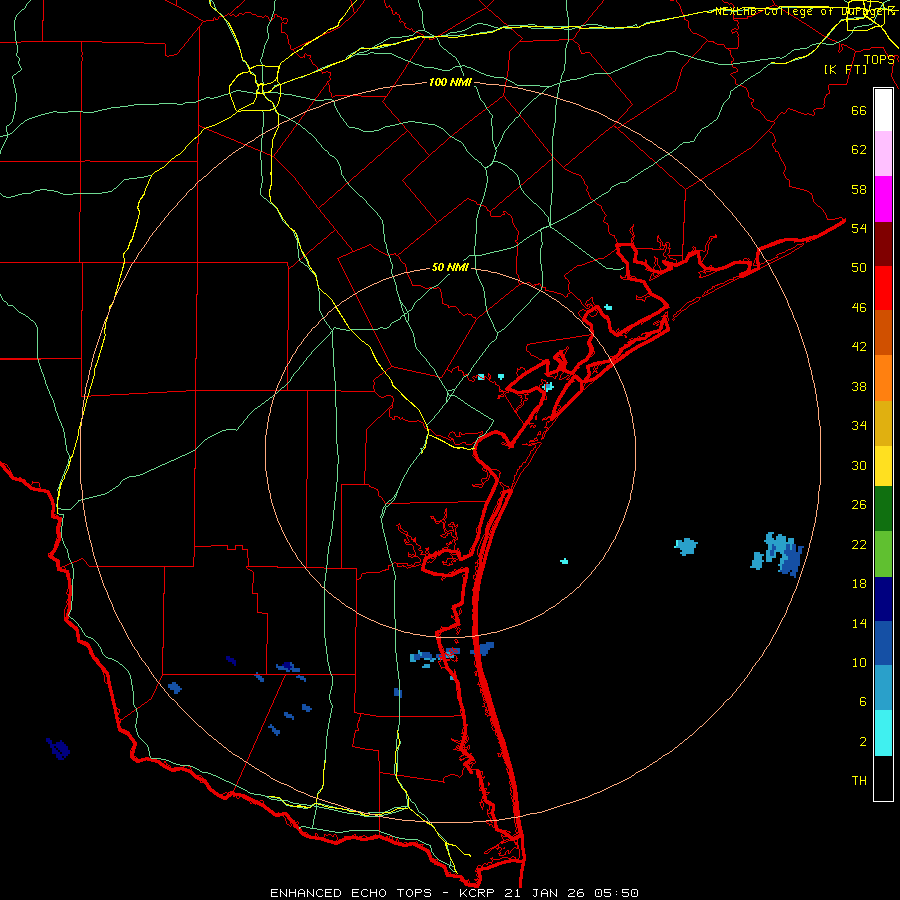Click the '42' legend value
900x900 pixels.
pos(859,347)
